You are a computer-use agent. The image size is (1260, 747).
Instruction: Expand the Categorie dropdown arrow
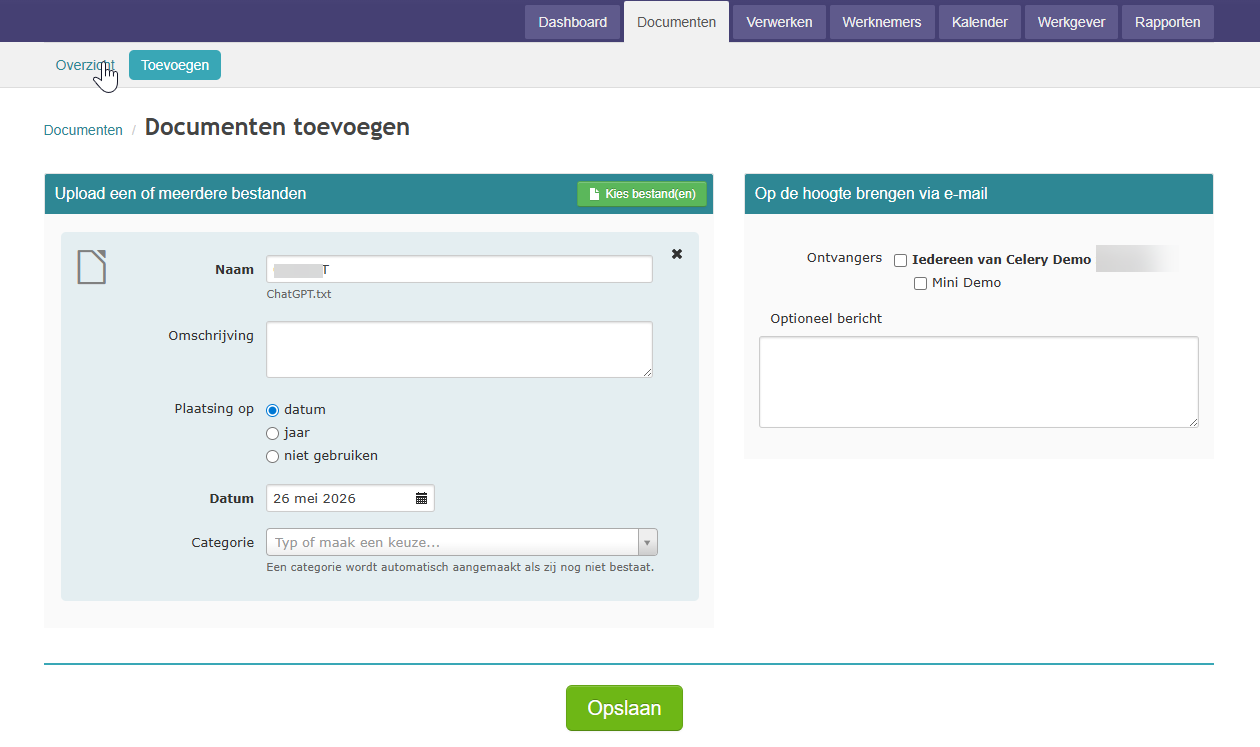coord(648,542)
